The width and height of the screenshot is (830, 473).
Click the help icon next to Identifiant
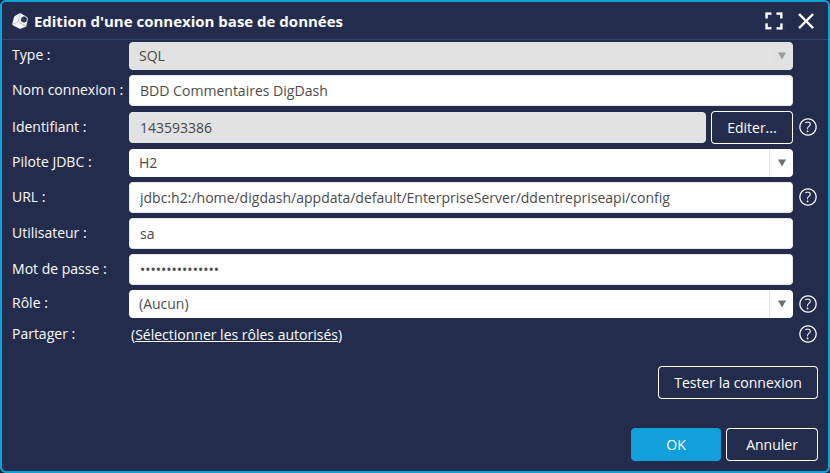808,127
